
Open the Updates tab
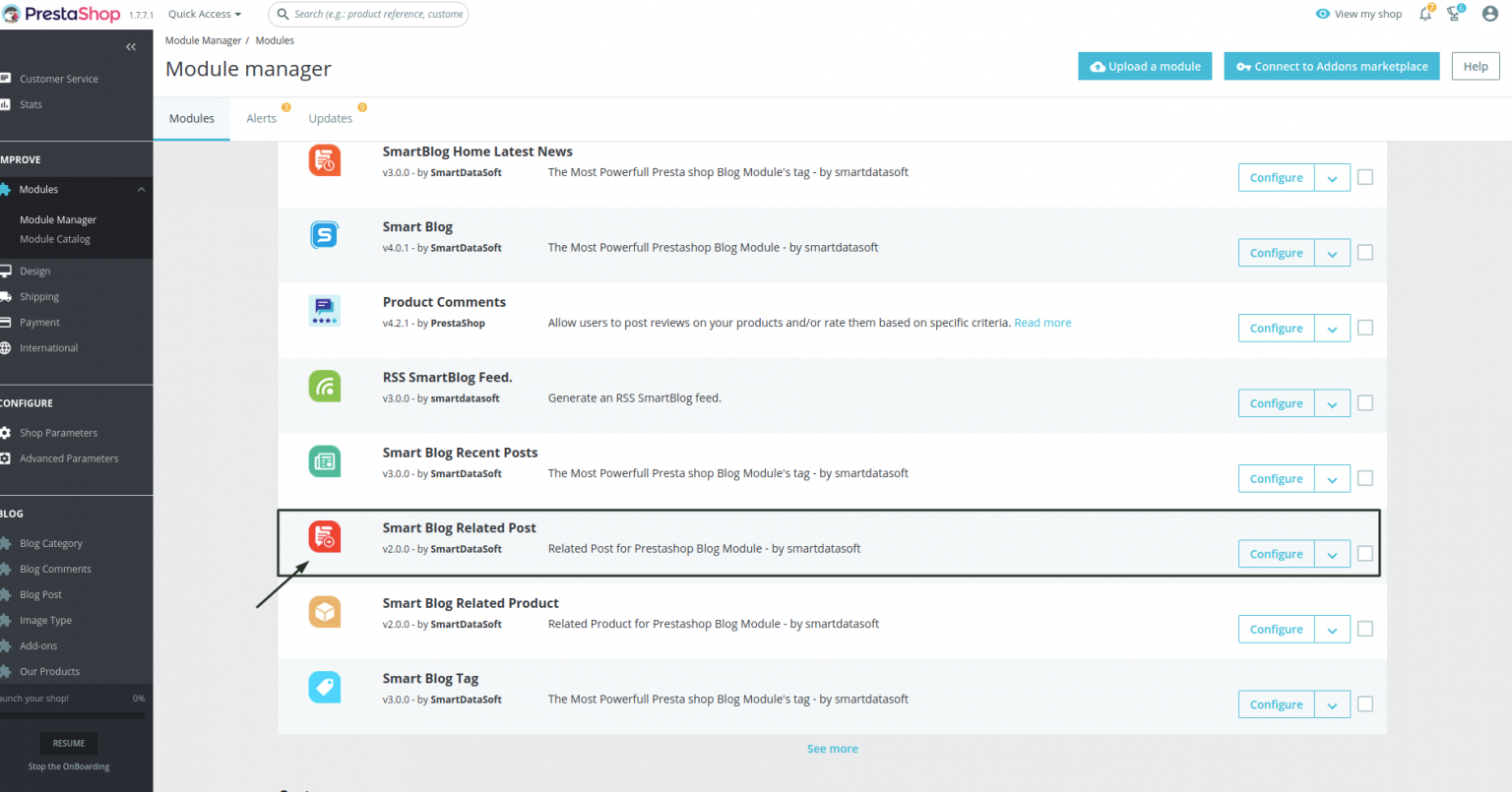[331, 117]
